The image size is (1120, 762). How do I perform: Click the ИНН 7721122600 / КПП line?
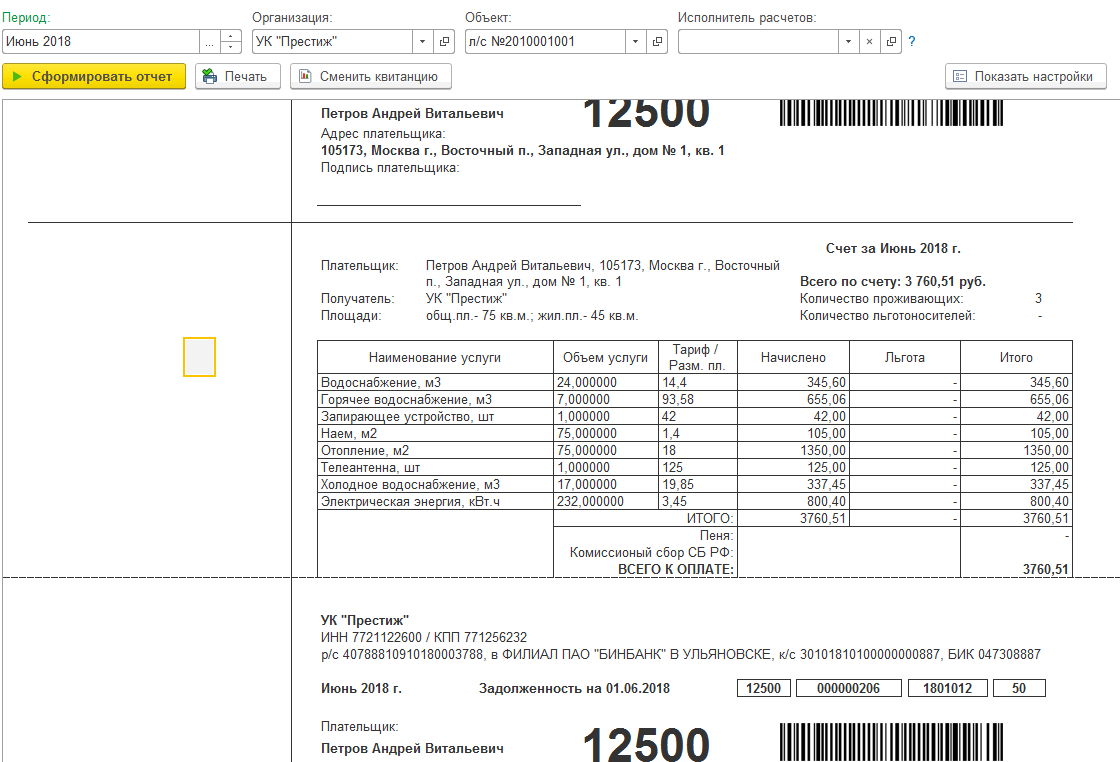(424, 637)
